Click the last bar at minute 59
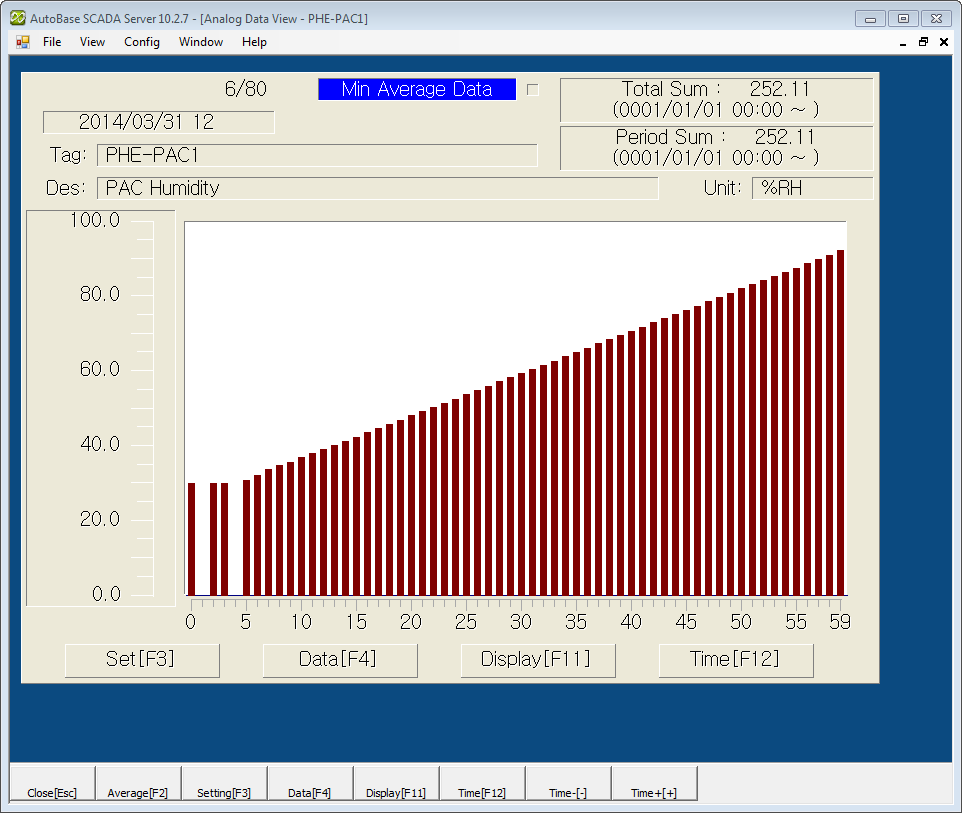The width and height of the screenshot is (962, 813). coord(841,422)
